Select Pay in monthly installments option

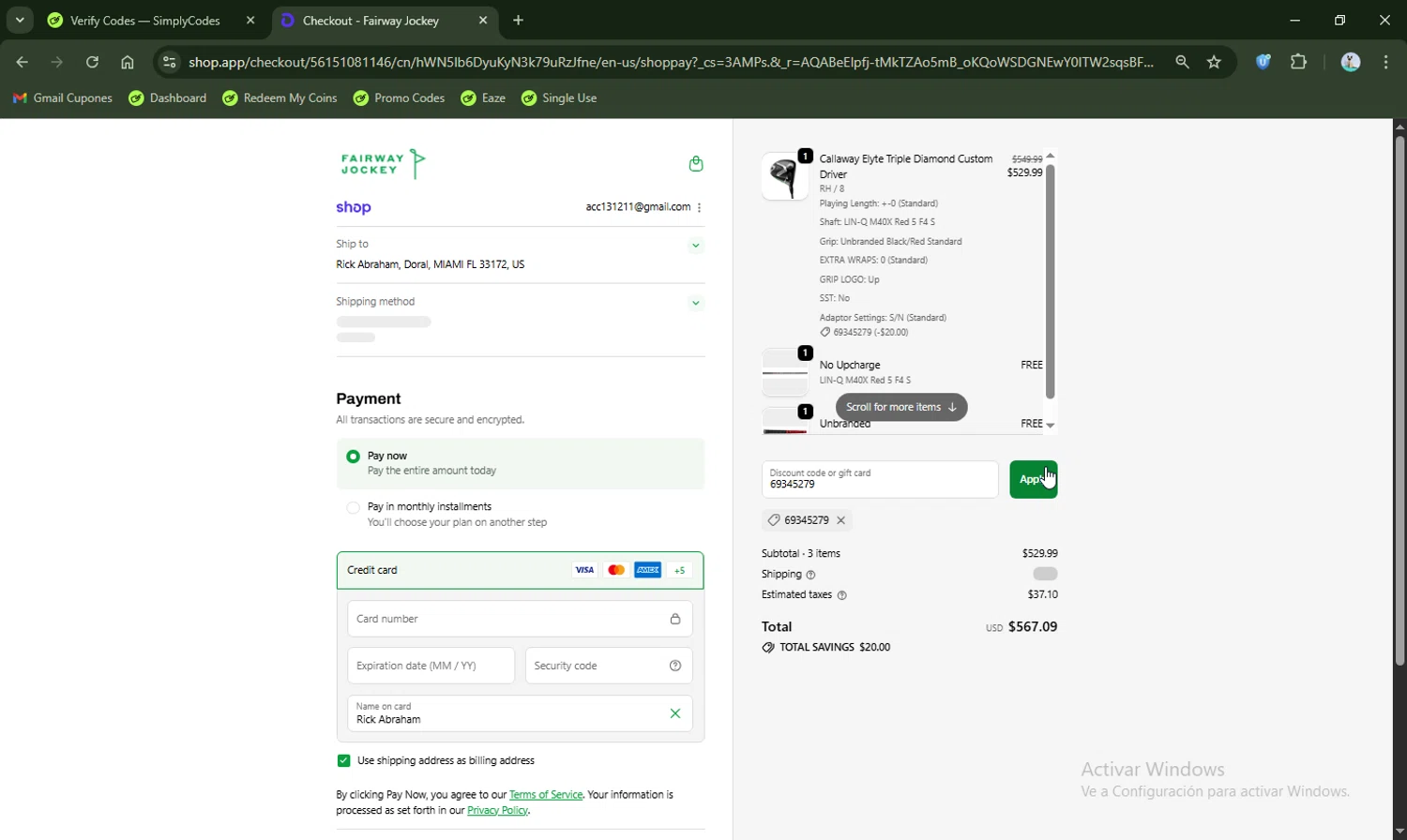(353, 508)
